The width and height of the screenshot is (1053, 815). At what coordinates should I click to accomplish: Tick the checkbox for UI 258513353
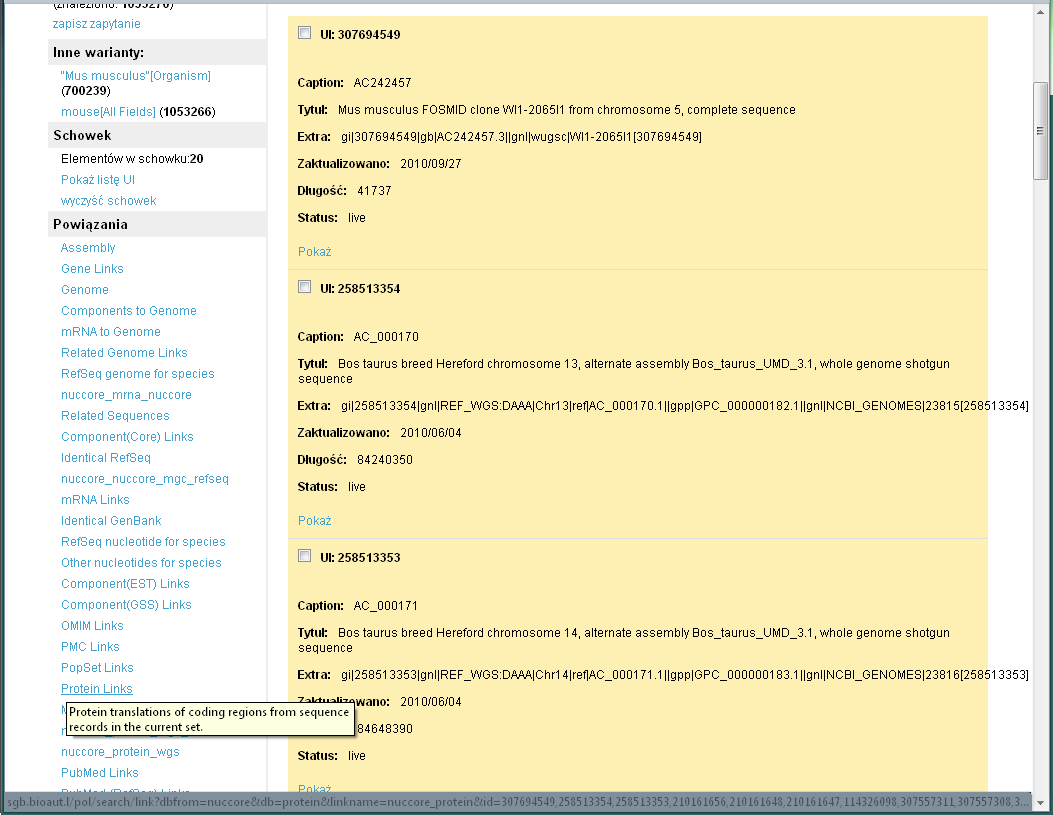(304, 556)
